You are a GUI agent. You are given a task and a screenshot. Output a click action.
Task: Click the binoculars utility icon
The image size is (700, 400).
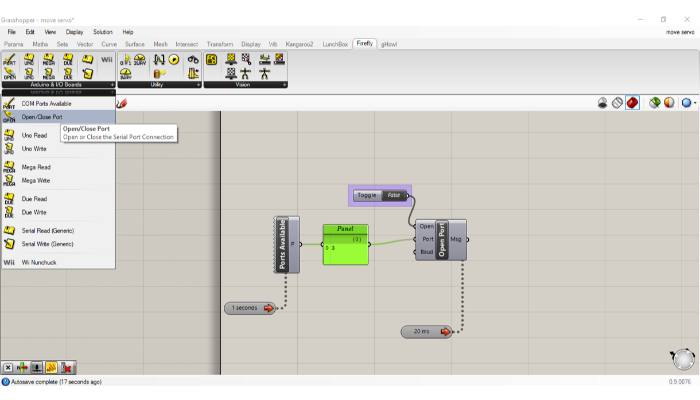[193, 60]
